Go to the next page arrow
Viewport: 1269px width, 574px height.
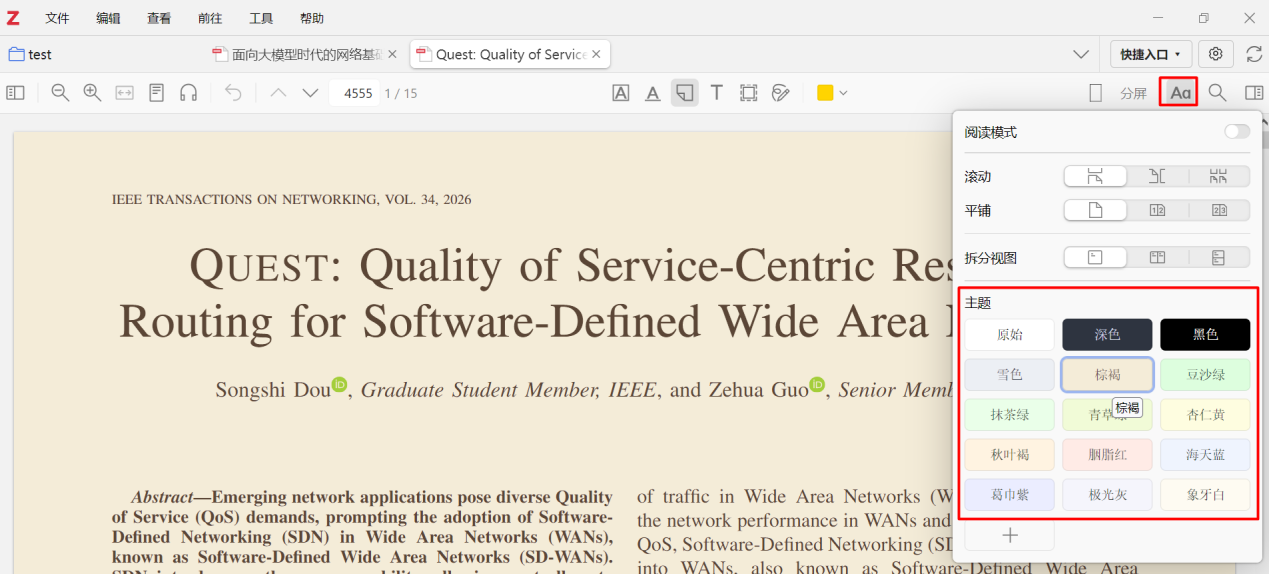click(x=310, y=93)
